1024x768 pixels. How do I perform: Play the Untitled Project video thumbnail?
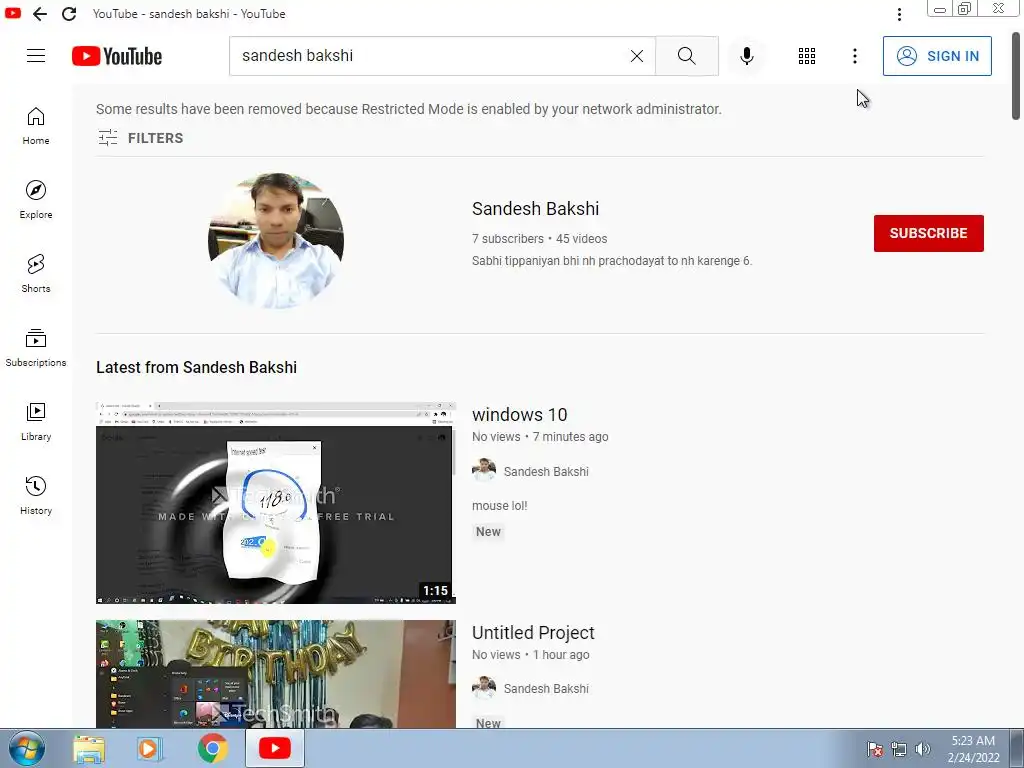point(276,674)
